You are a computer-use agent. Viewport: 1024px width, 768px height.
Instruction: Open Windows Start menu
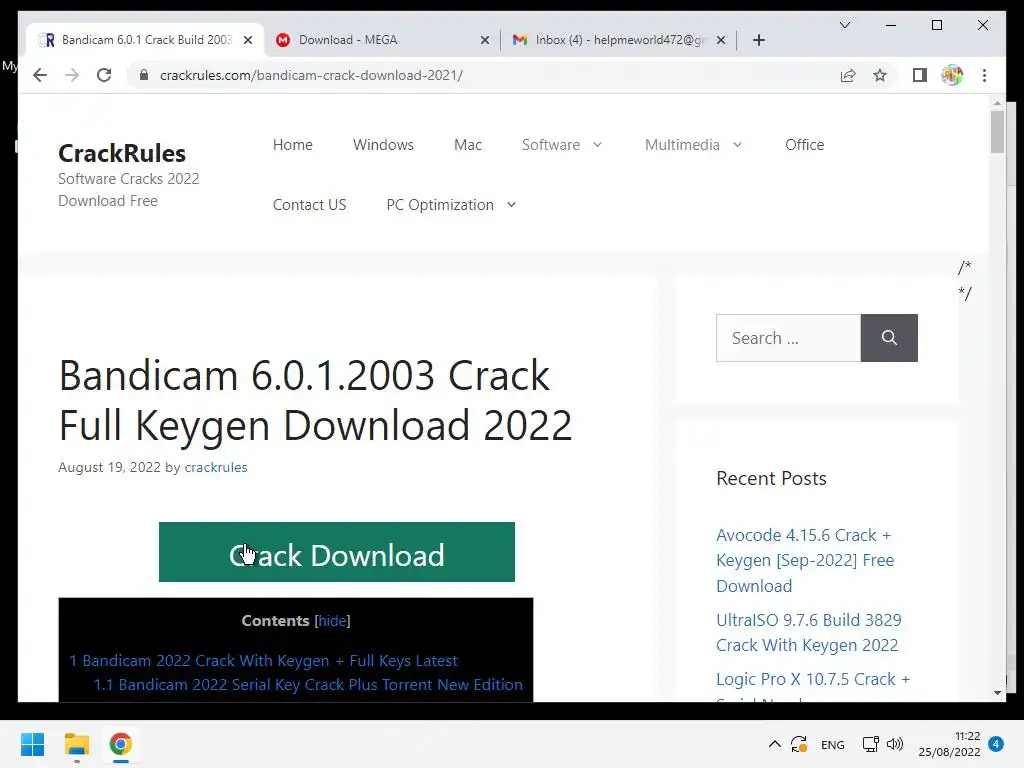click(x=32, y=744)
